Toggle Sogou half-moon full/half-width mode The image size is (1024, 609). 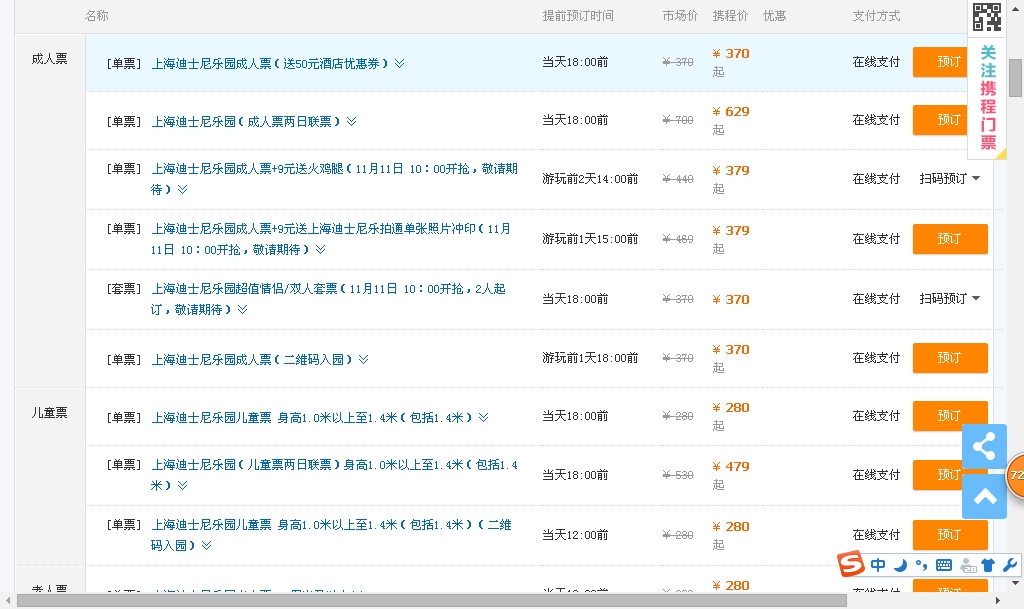pos(900,565)
